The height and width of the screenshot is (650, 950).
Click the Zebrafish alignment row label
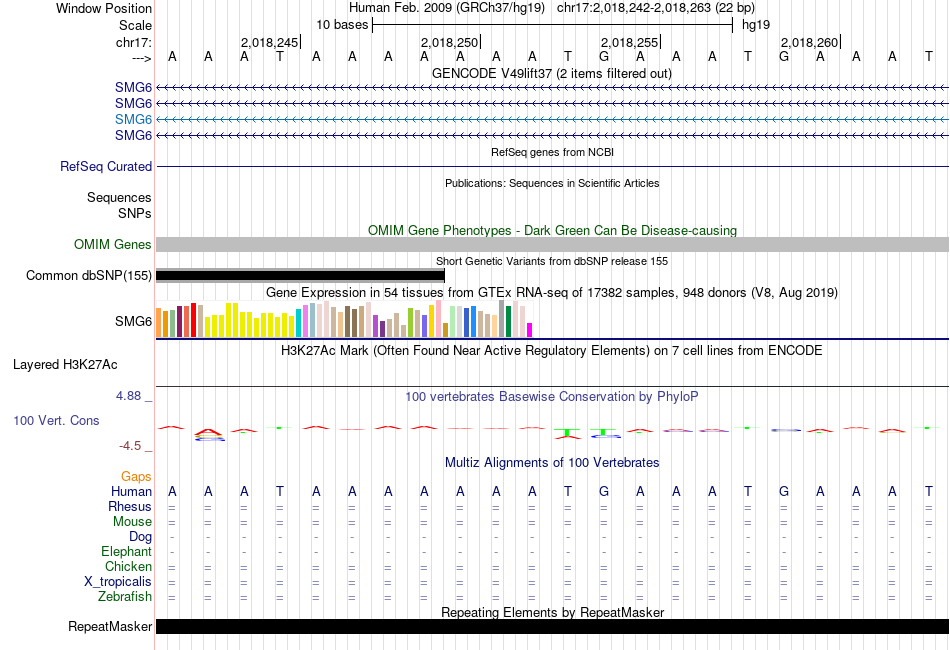point(125,596)
